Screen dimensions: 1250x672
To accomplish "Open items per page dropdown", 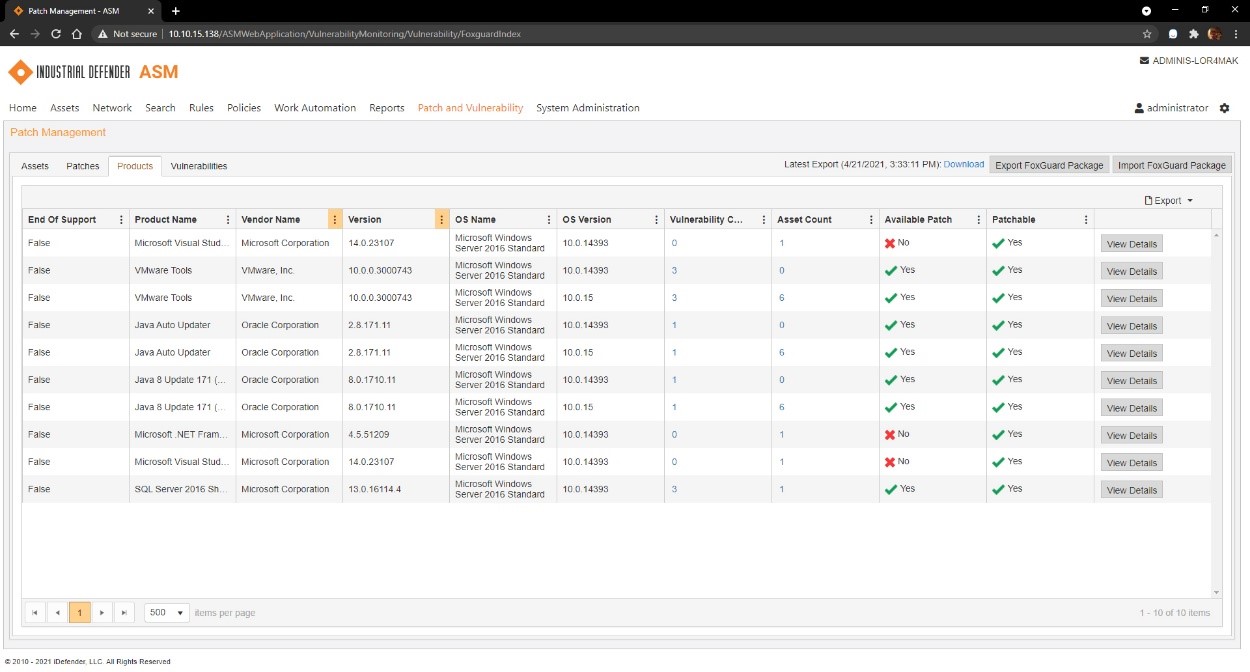I will click(167, 612).
